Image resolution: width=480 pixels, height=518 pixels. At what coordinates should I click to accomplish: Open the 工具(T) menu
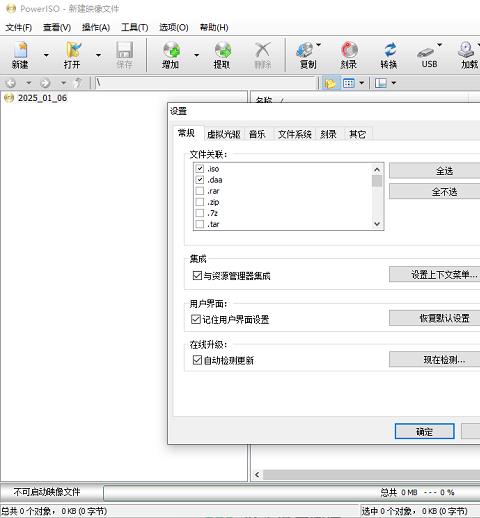[x=135, y=27]
